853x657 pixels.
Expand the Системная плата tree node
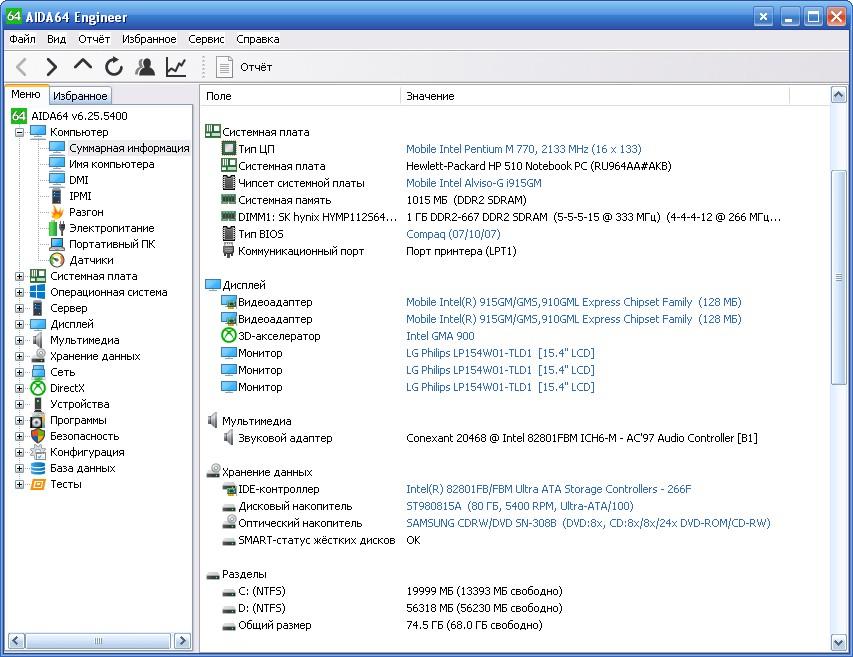pos(20,276)
